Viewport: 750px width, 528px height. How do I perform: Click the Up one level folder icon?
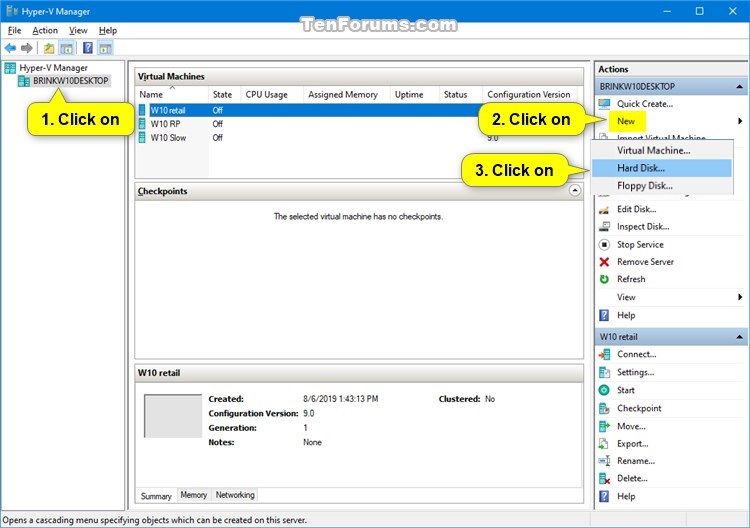(49, 48)
